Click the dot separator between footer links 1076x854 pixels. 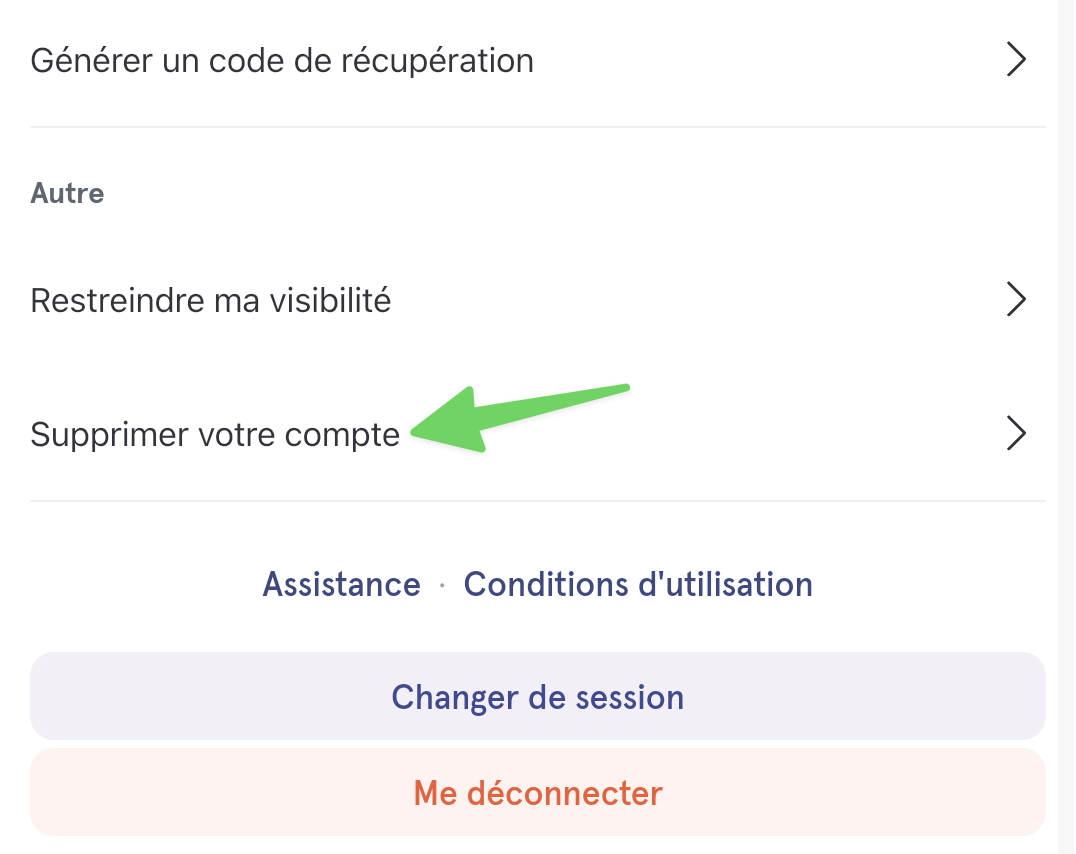pos(442,586)
